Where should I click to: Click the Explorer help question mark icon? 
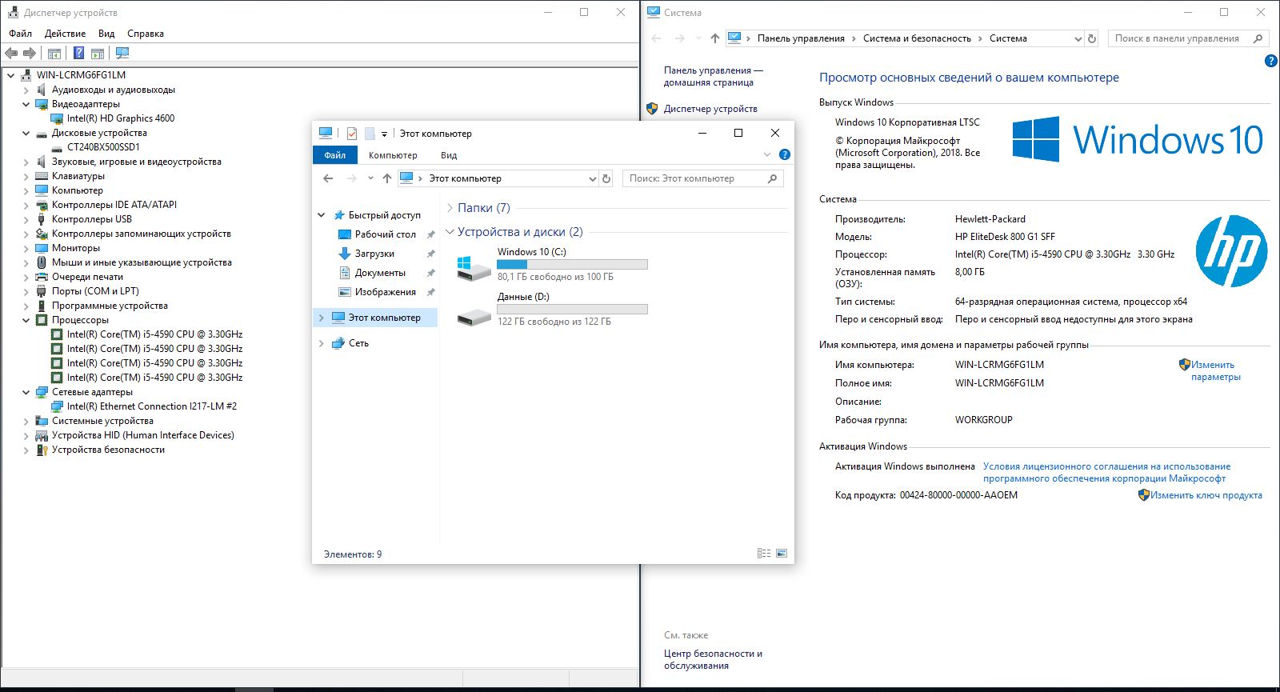coord(784,155)
